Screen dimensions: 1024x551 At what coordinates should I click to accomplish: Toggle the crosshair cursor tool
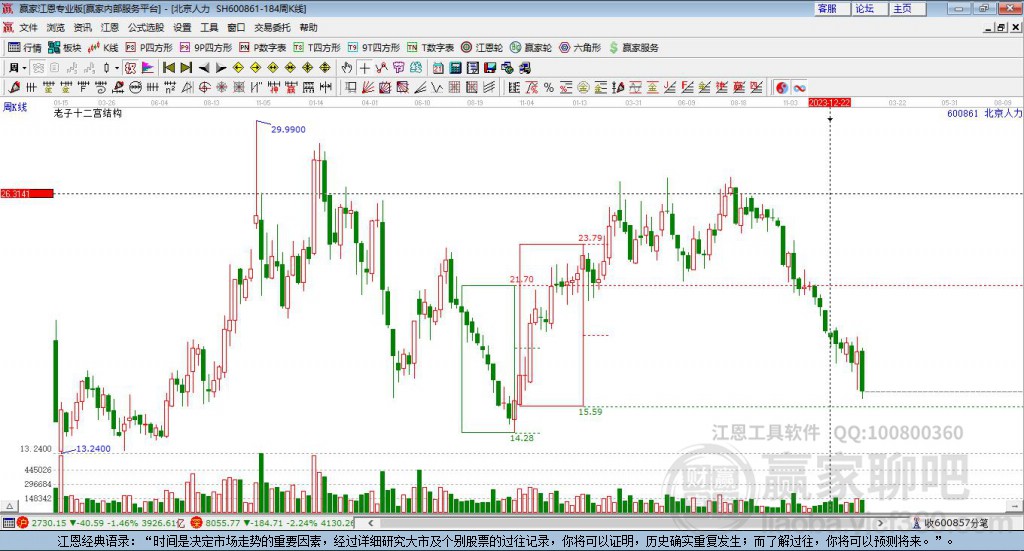(x=364, y=68)
